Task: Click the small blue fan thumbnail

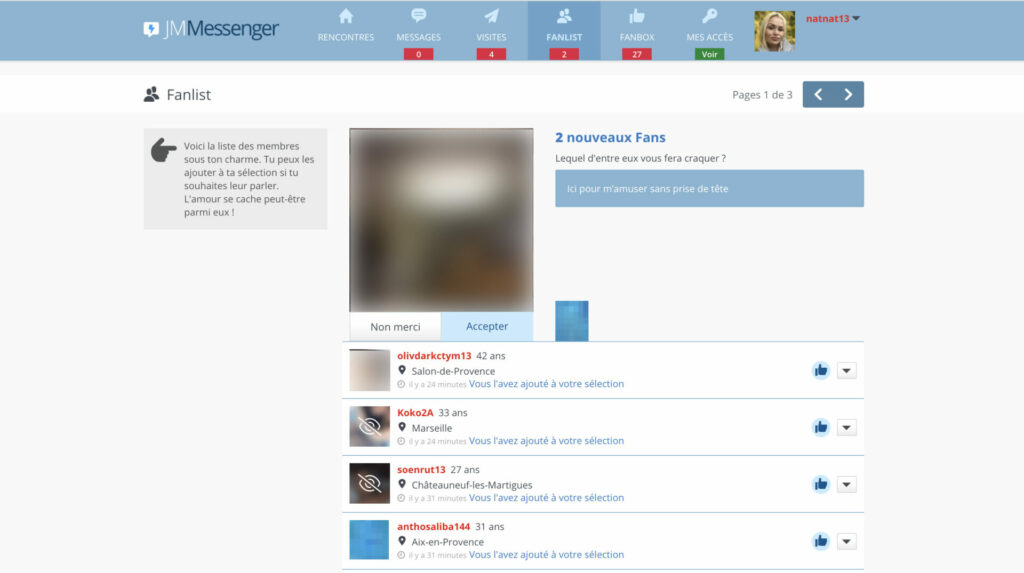Action: coord(571,321)
